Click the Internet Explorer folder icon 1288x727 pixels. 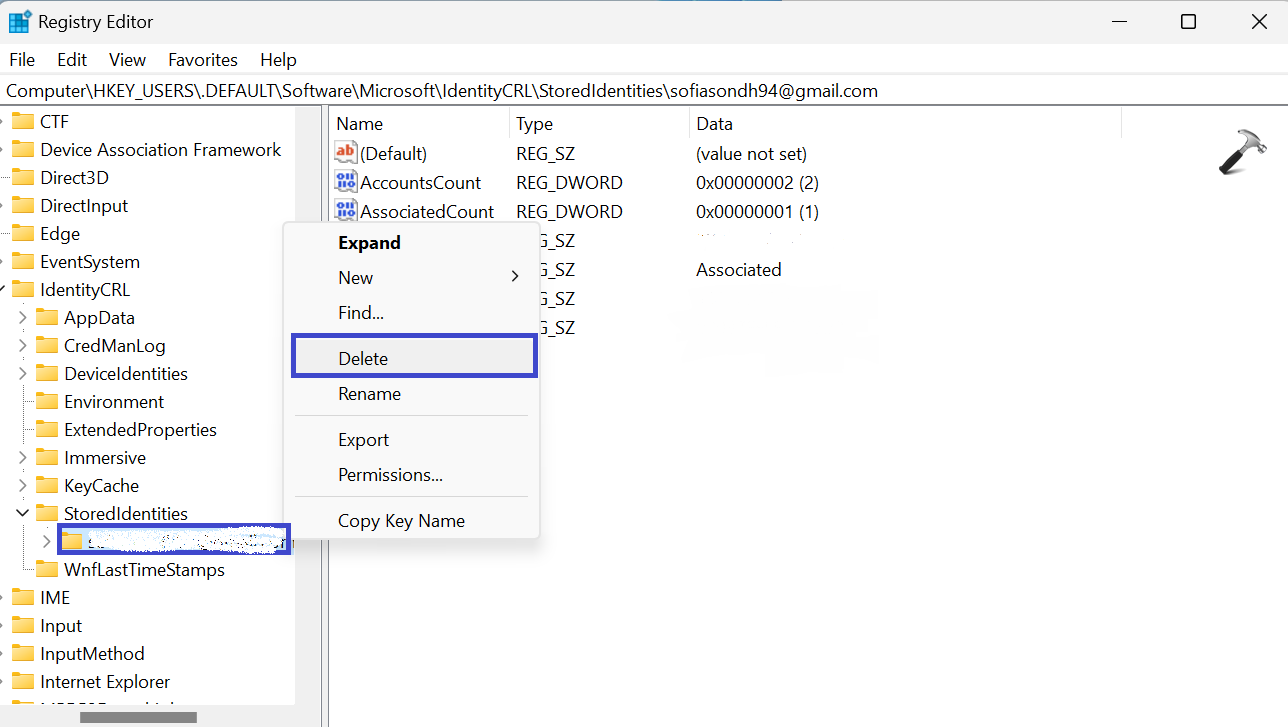[x=23, y=681]
